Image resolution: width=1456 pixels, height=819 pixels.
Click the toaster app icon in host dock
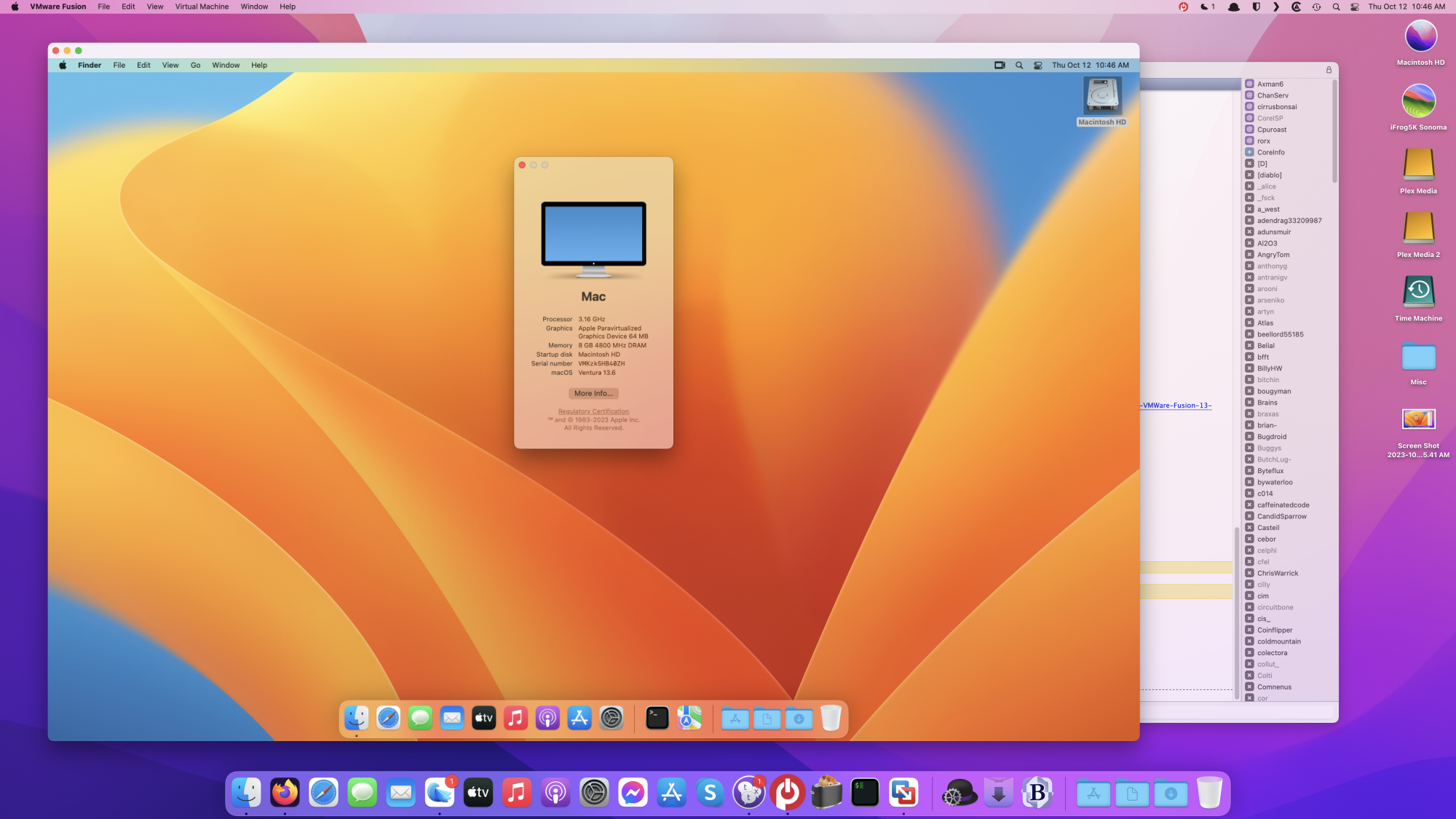[x=826, y=793]
